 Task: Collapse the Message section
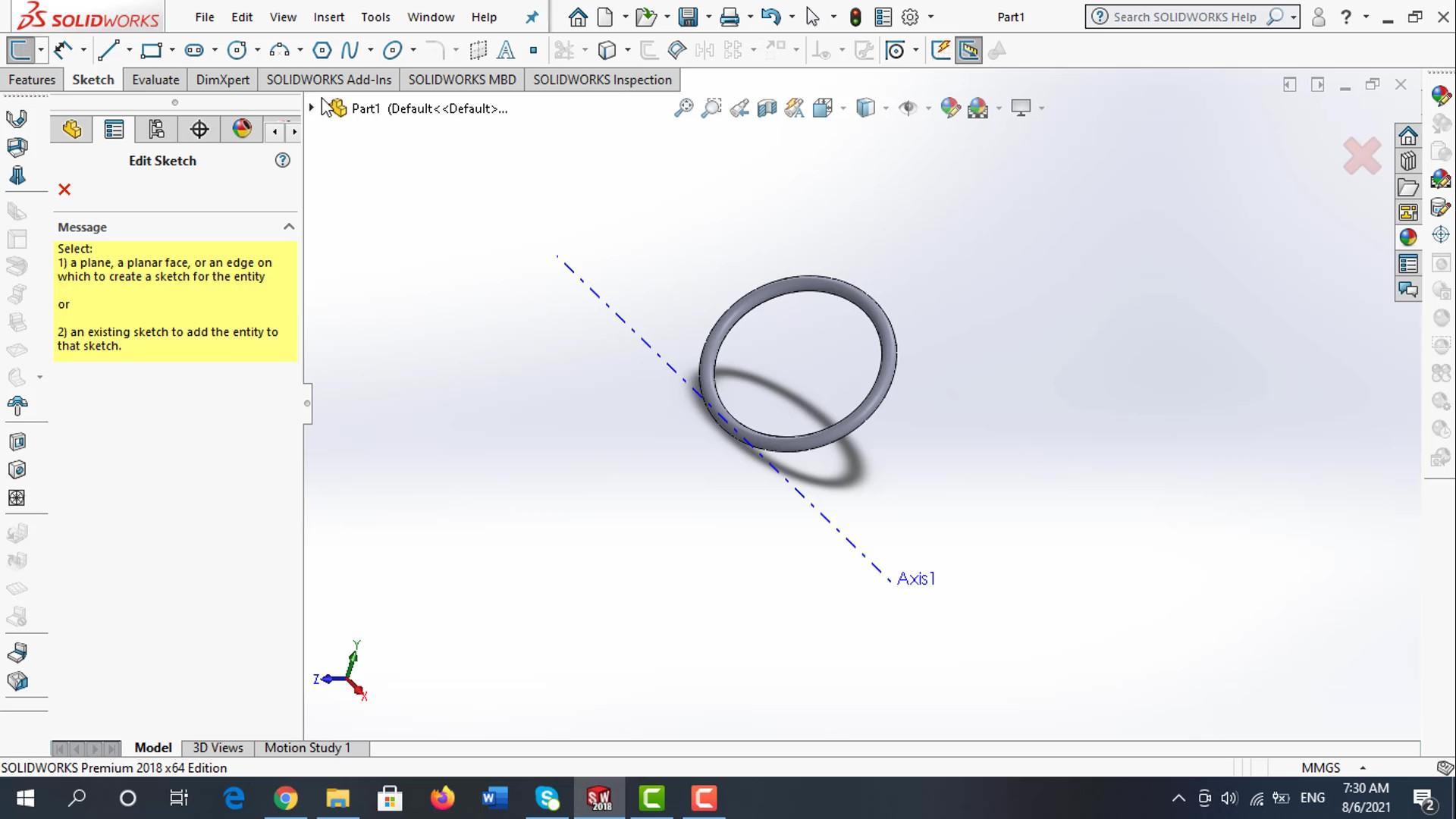click(x=288, y=227)
